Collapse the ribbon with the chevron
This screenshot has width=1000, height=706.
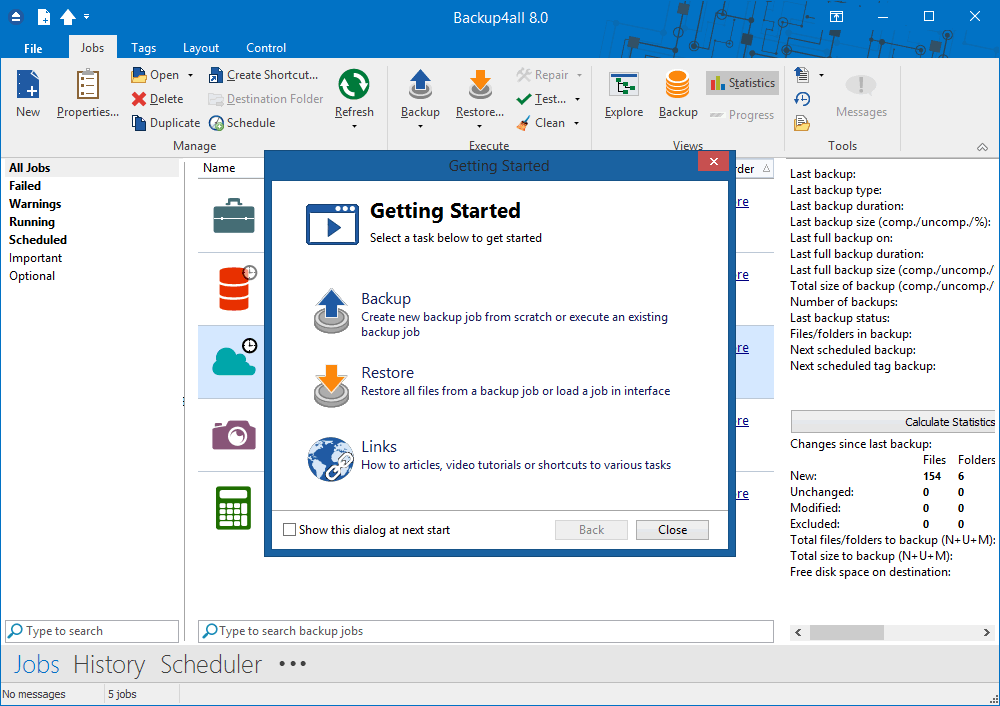[982, 147]
